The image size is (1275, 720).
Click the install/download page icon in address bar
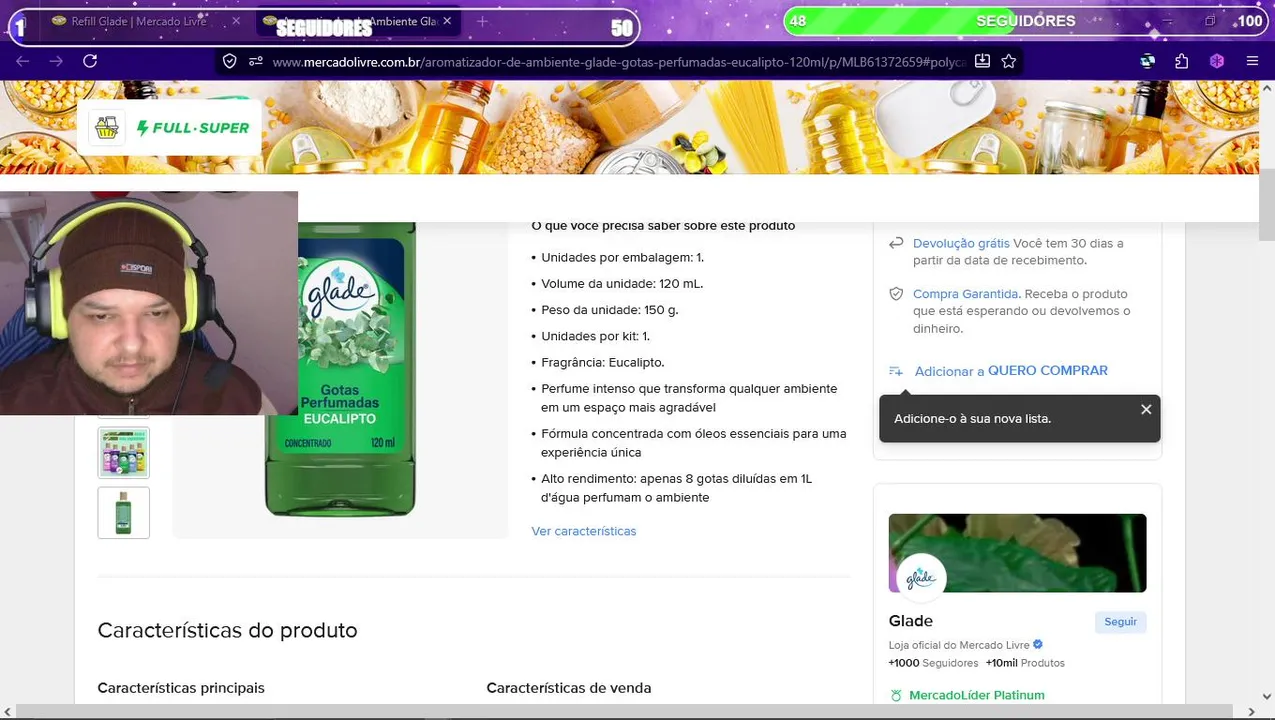pos(982,61)
